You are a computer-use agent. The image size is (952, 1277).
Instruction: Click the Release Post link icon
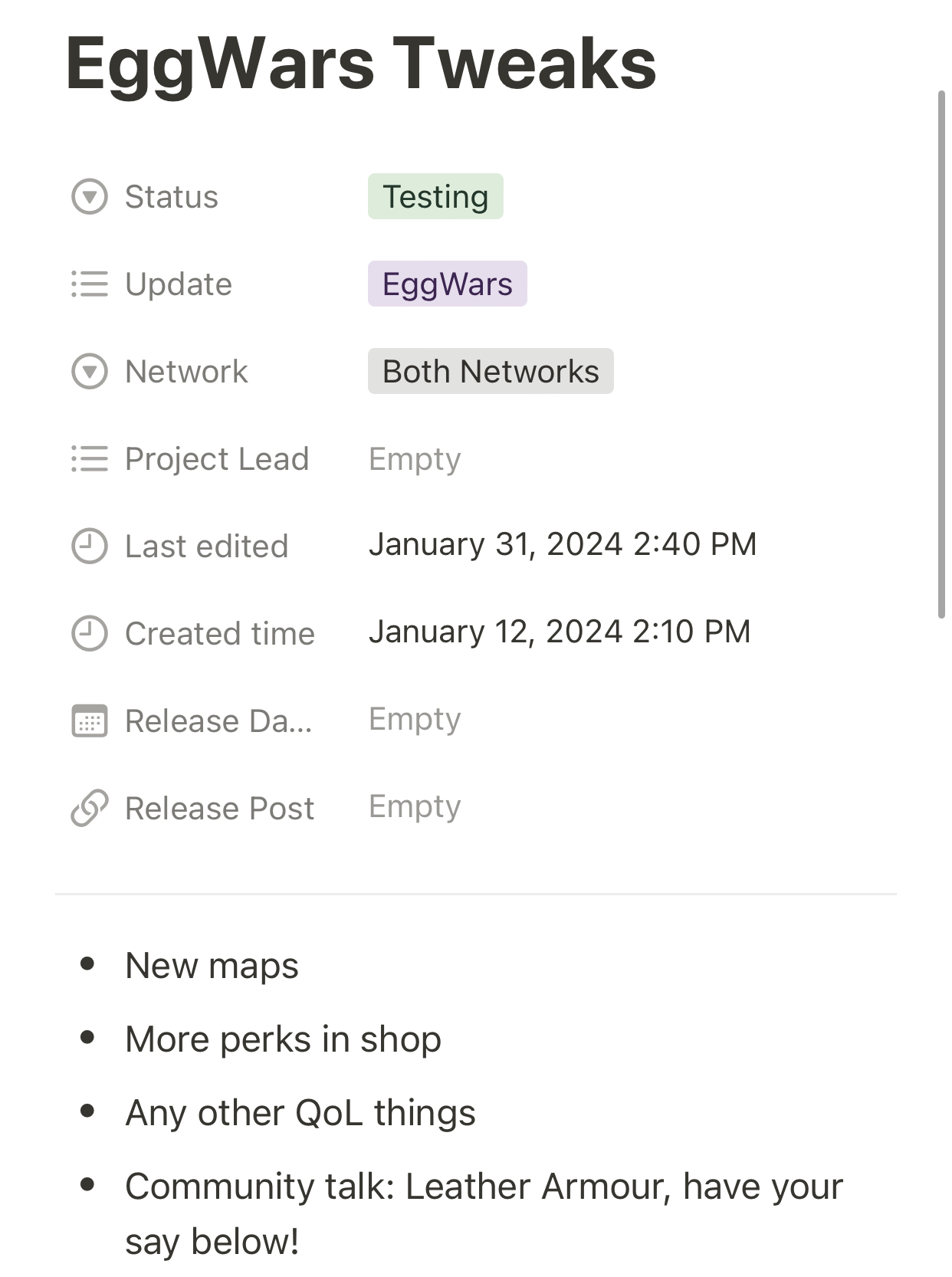coord(90,809)
